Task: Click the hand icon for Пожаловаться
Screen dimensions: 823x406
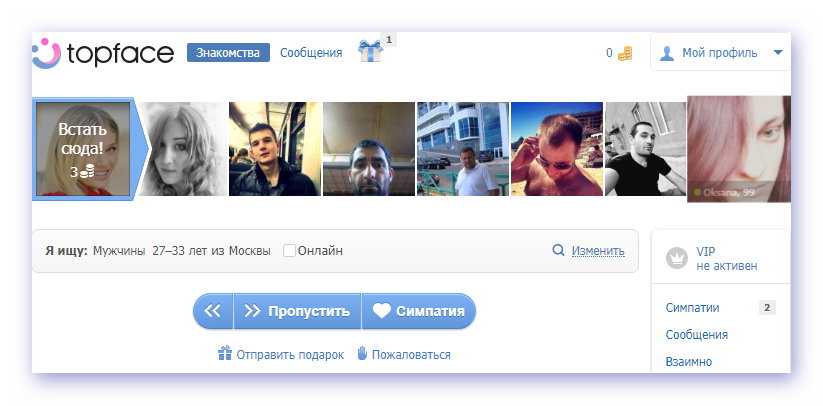Action: click(363, 354)
